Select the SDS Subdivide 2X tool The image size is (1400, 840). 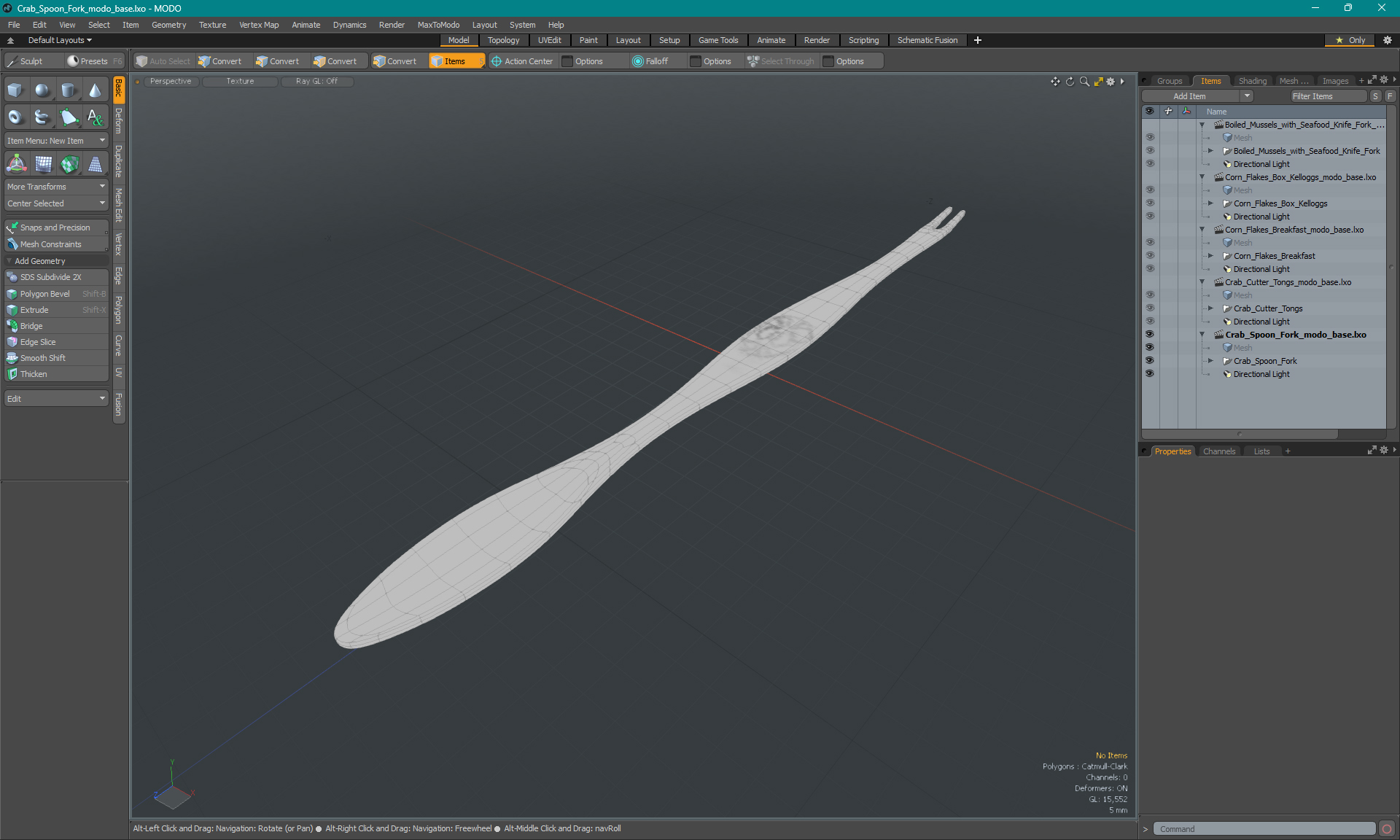click(x=53, y=277)
